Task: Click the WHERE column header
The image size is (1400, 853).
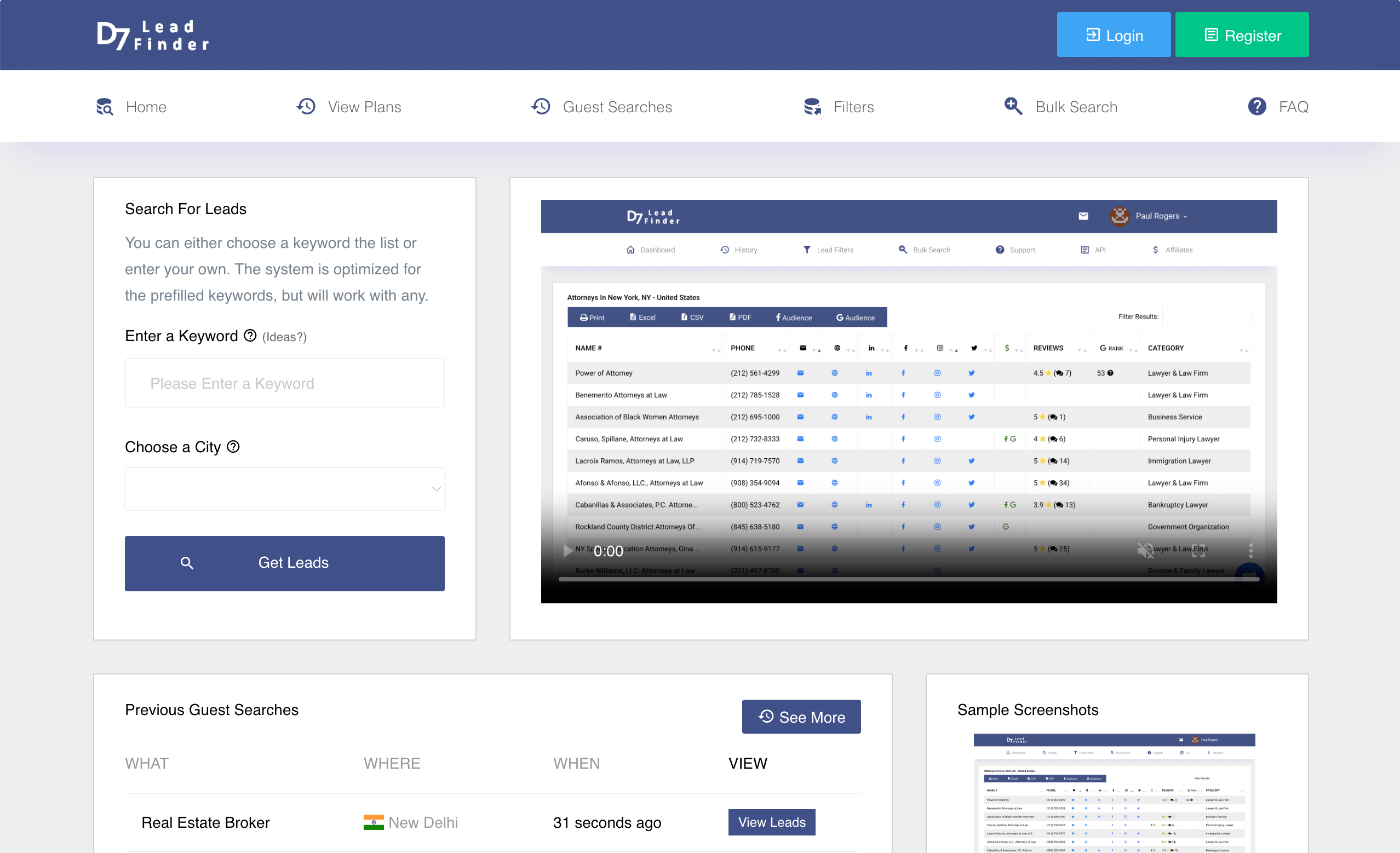Action: pyautogui.click(x=392, y=763)
